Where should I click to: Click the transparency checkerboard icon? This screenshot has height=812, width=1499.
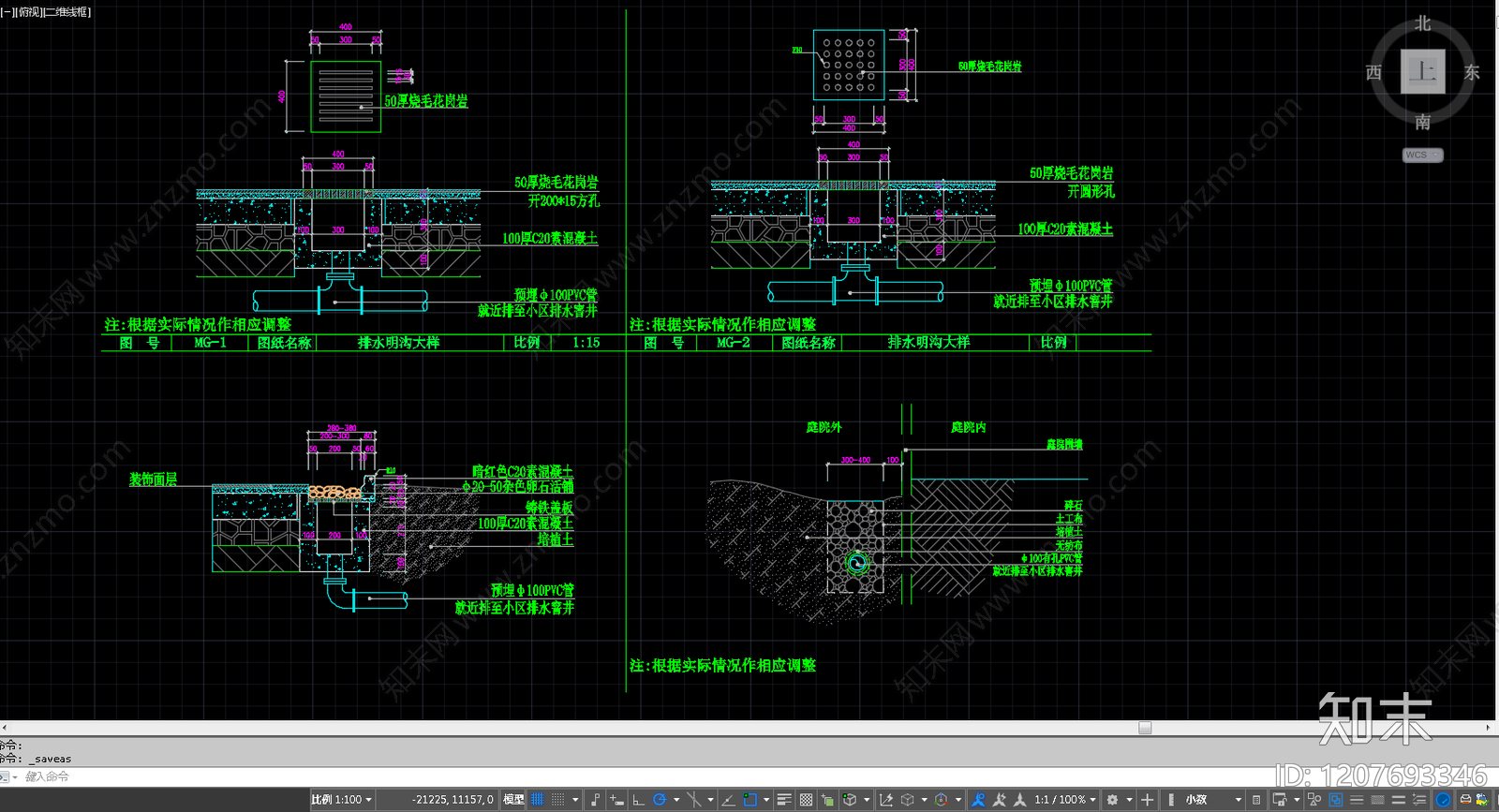click(806, 800)
